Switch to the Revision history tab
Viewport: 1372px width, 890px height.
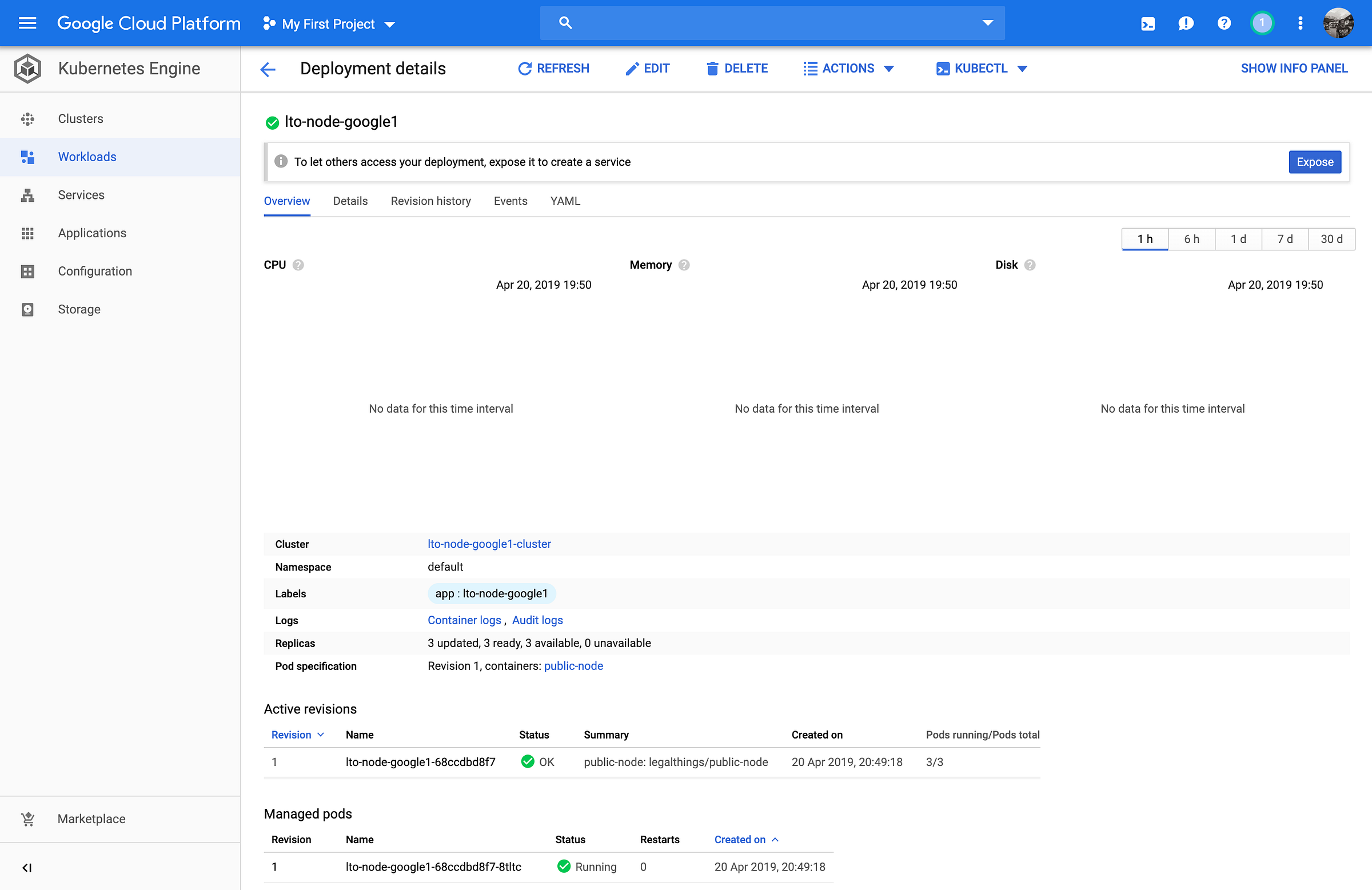(430, 201)
